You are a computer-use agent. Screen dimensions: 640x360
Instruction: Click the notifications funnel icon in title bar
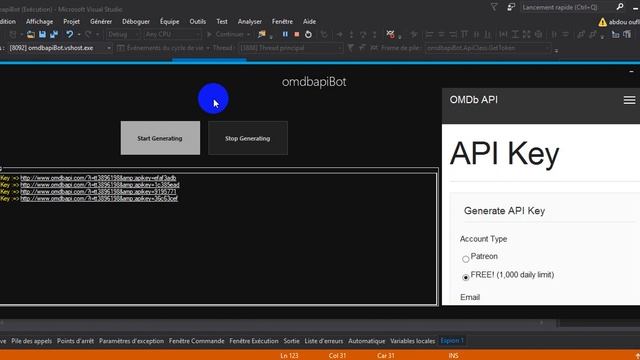(494, 7)
